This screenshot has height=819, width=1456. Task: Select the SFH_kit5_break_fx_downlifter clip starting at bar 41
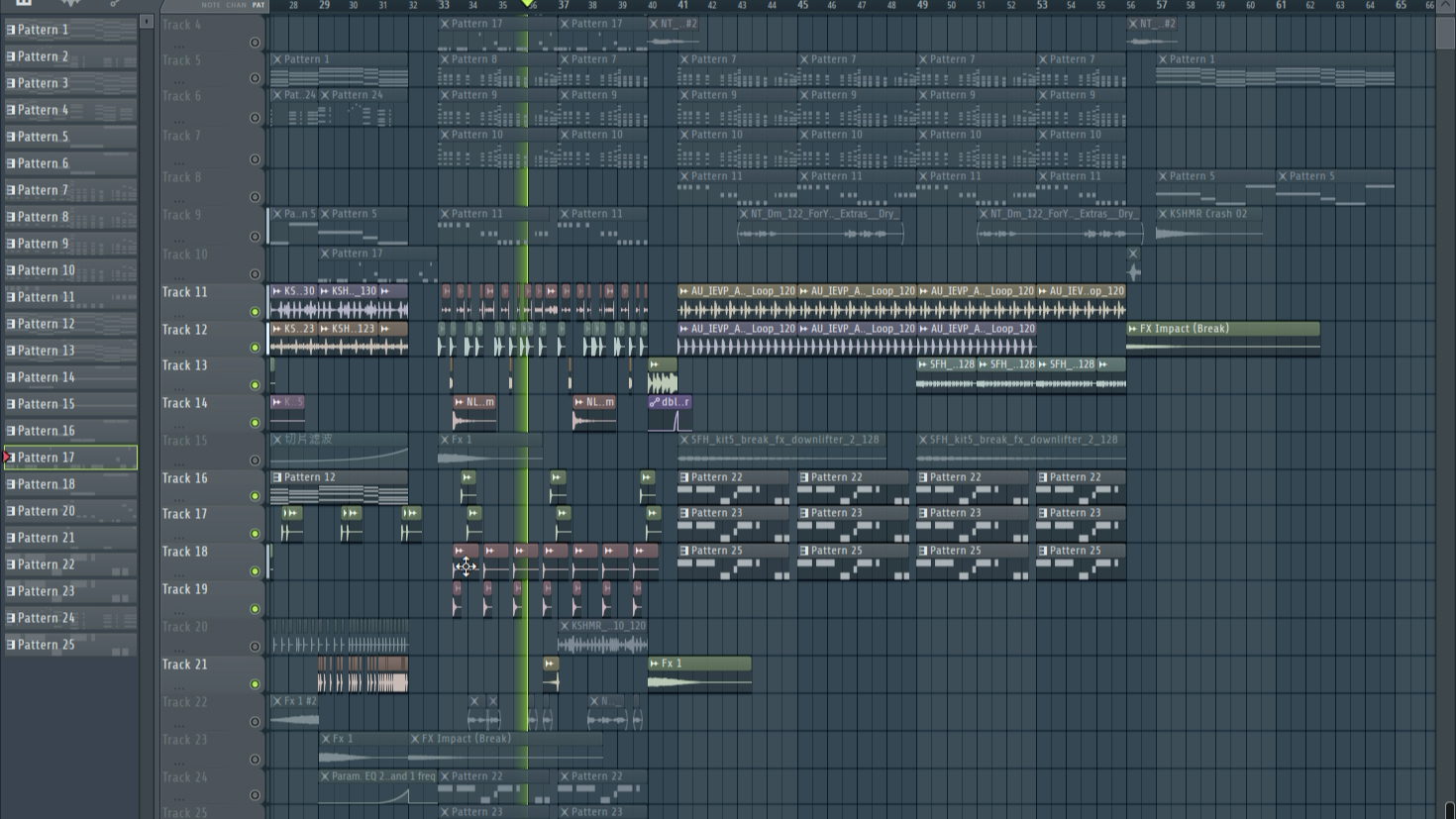[x=782, y=450]
